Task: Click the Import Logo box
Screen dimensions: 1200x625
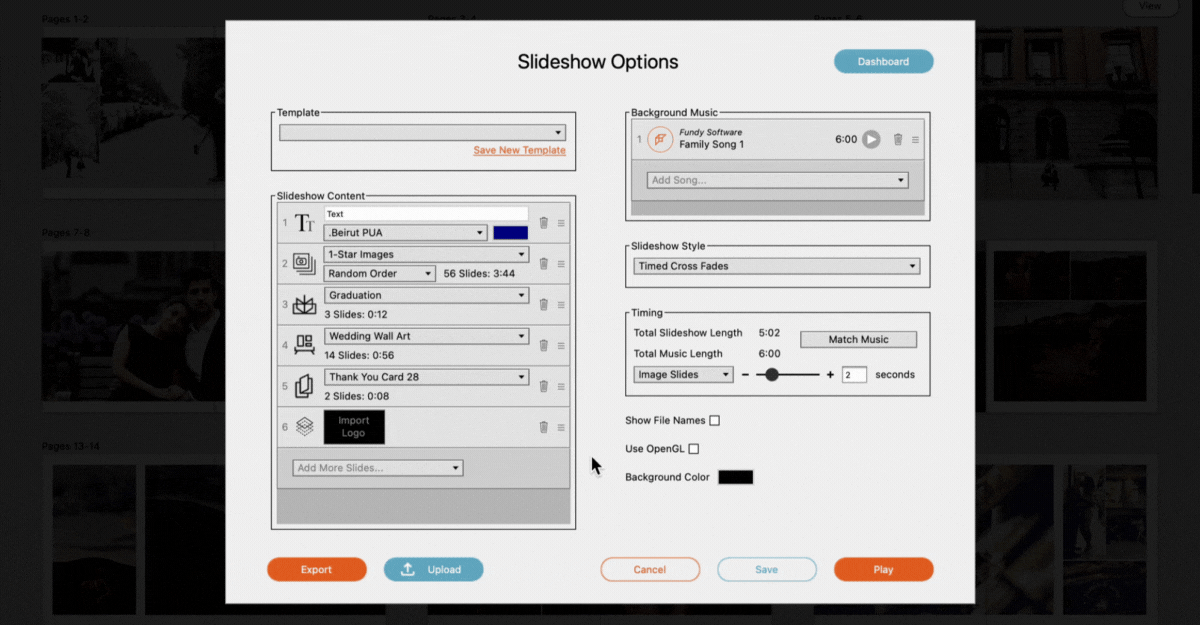Action: pos(354,427)
